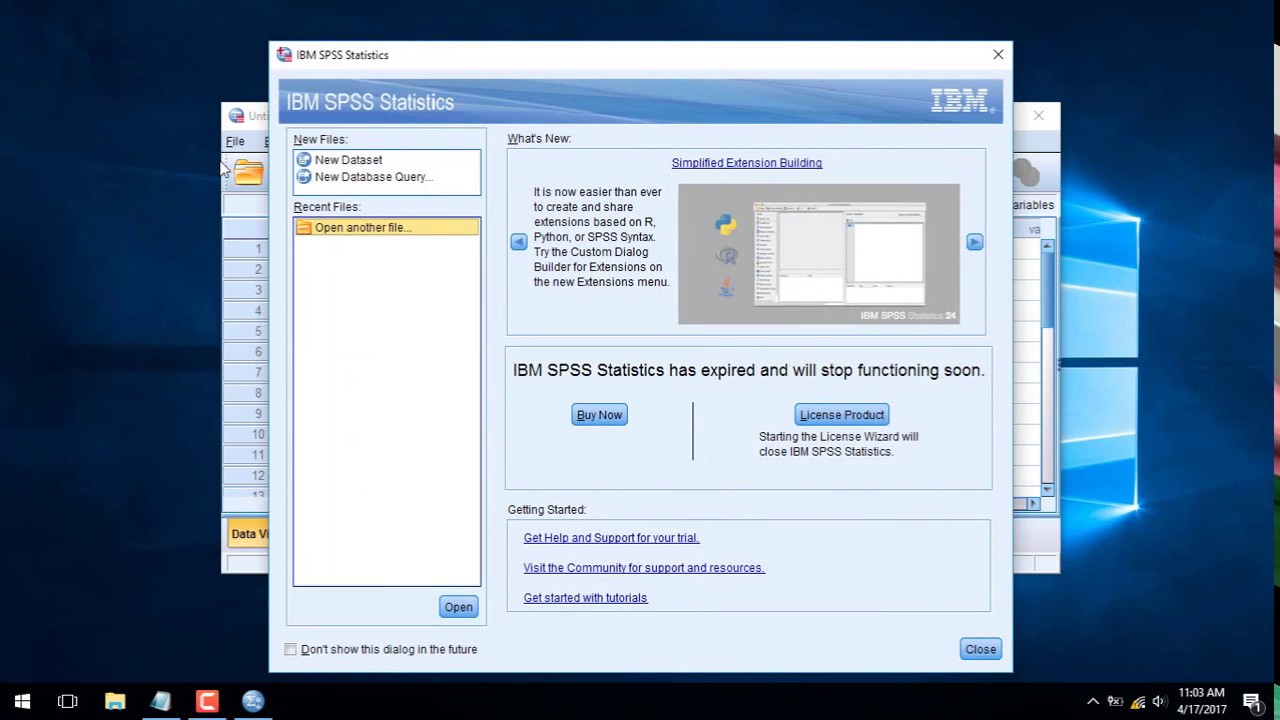Select row 5 header in Data Editor

[x=245, y=332]
